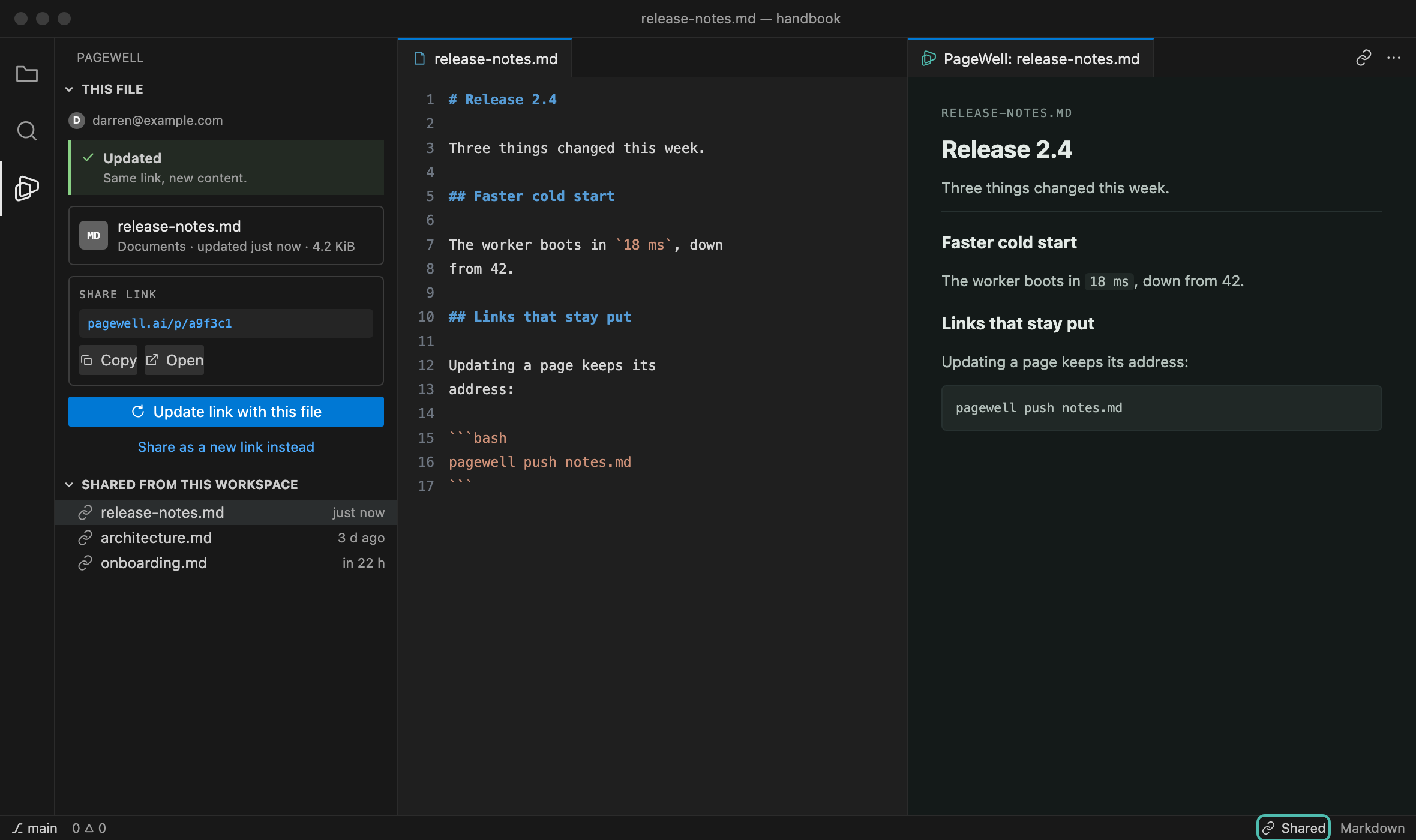Click the ```bash line in editor
1416x840 pixels.
tap(478, 438)
